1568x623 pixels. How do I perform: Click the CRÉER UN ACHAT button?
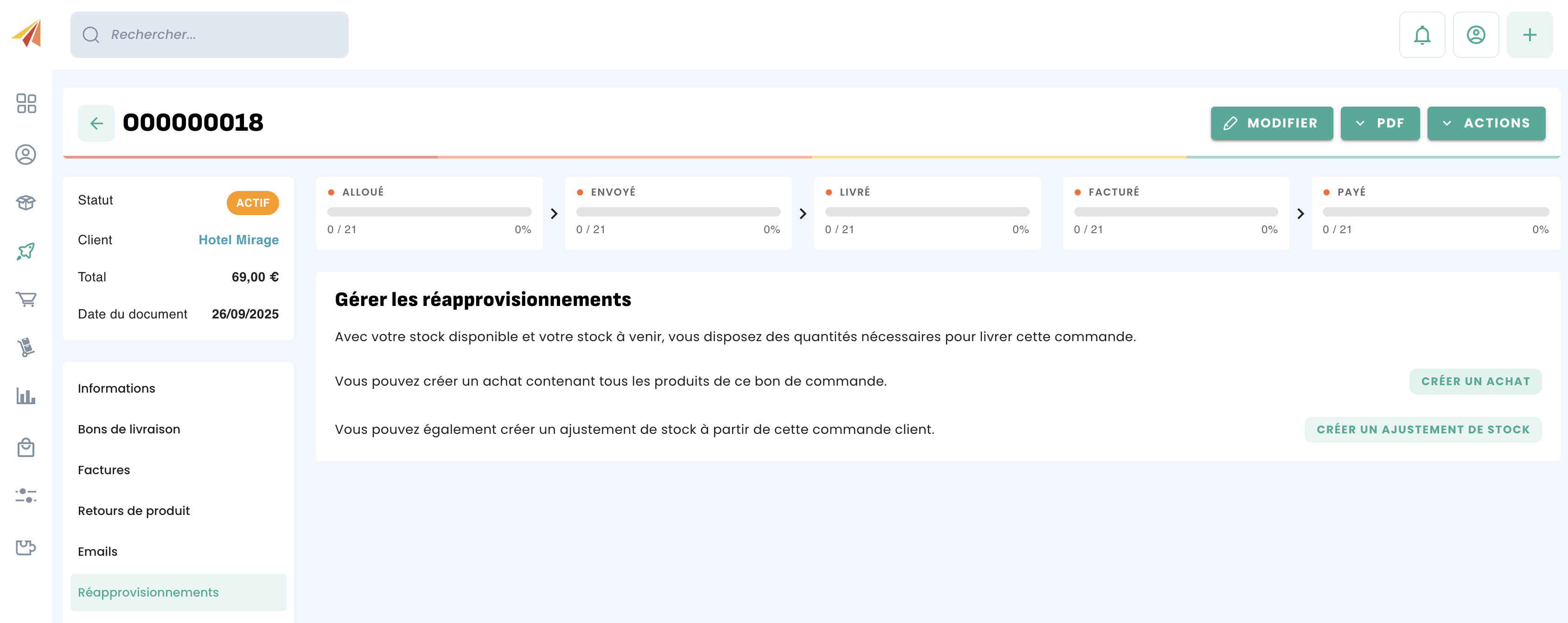pos(1475,381)
